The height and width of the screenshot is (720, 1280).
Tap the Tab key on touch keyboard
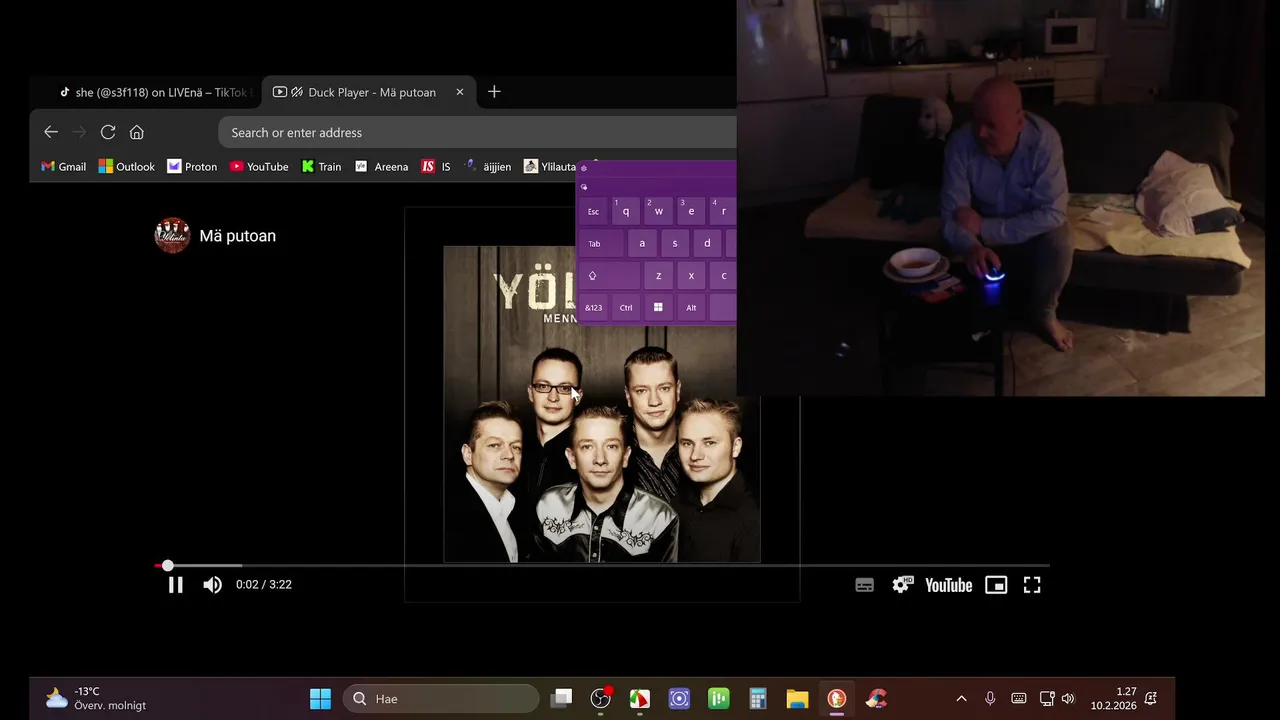pyautogui.click(x=601, y=243)
